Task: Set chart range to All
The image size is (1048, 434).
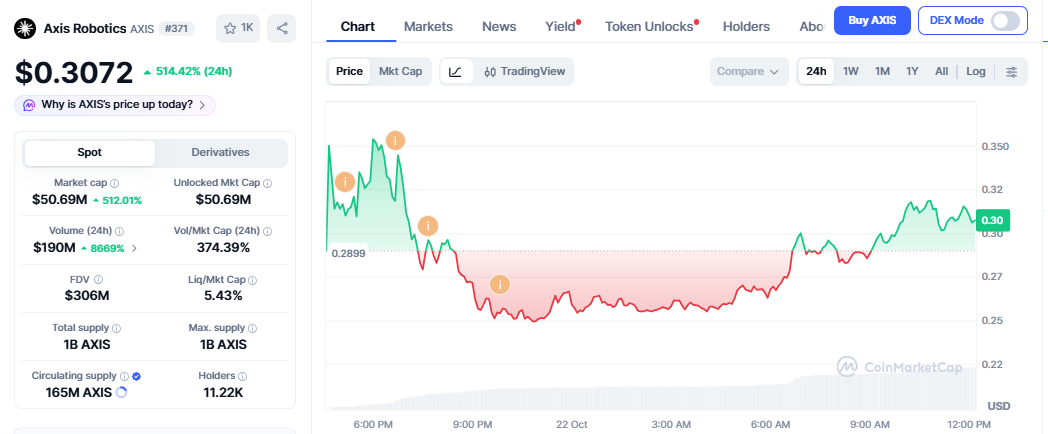Action: [x=941, y=72]
